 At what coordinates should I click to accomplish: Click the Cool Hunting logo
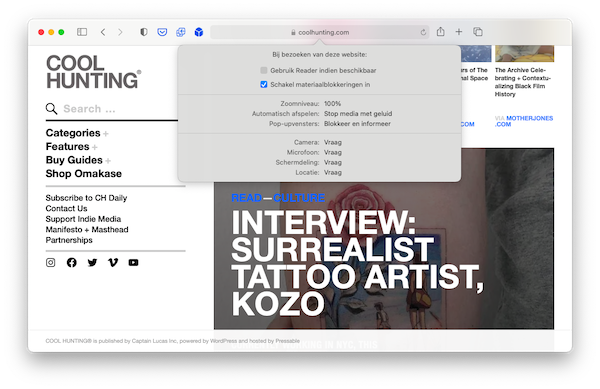93,72
